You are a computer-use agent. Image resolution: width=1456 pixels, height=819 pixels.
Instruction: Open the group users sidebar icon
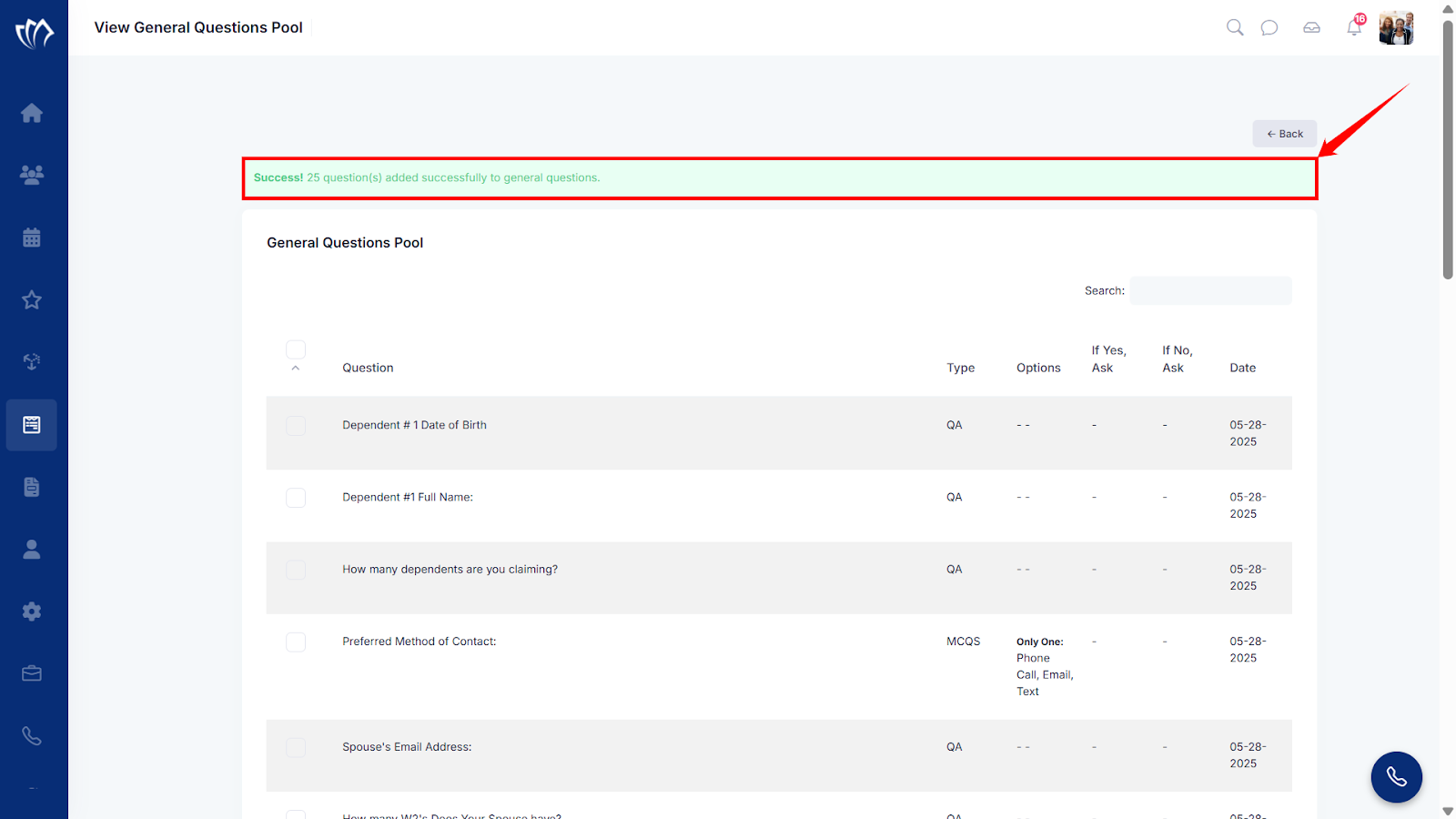coord(32,175)
